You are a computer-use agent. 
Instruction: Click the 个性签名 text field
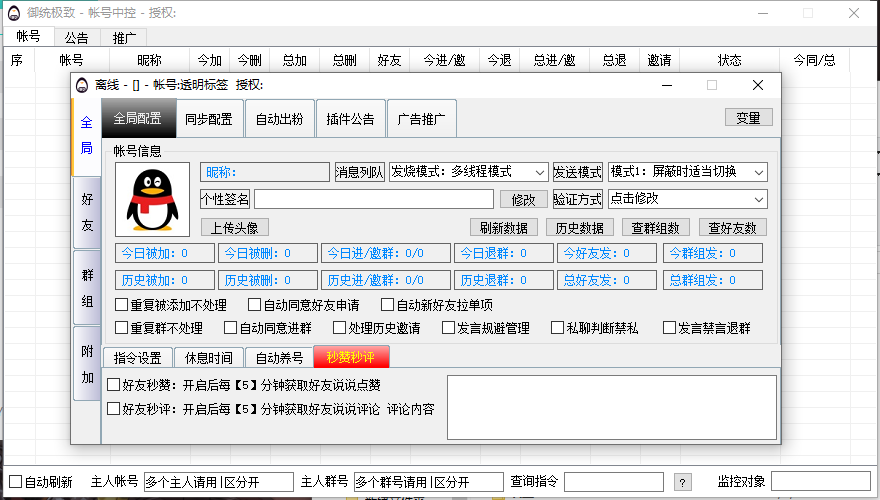[x=374, y=199]
